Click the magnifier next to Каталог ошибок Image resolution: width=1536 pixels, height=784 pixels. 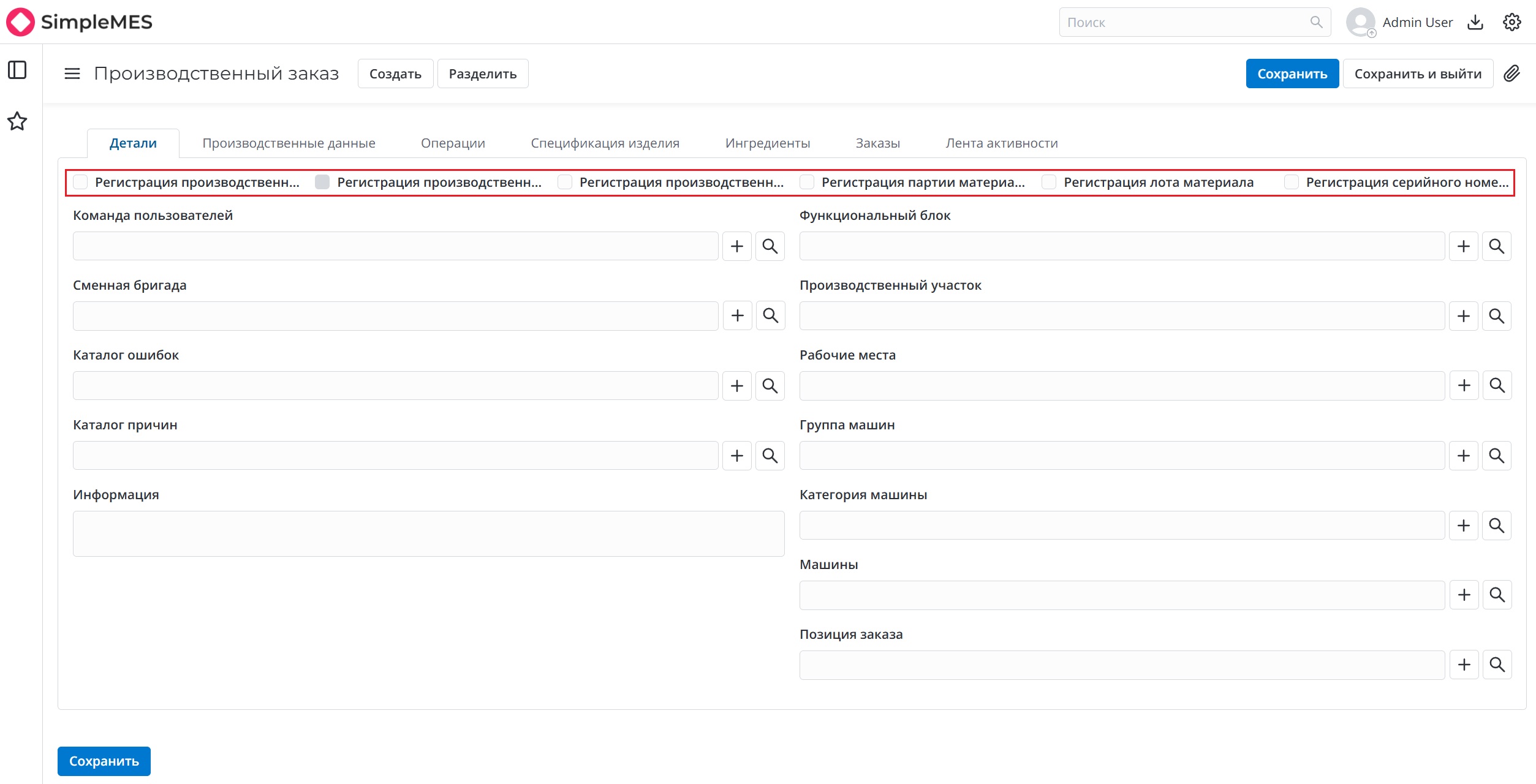tap(770, 386)
